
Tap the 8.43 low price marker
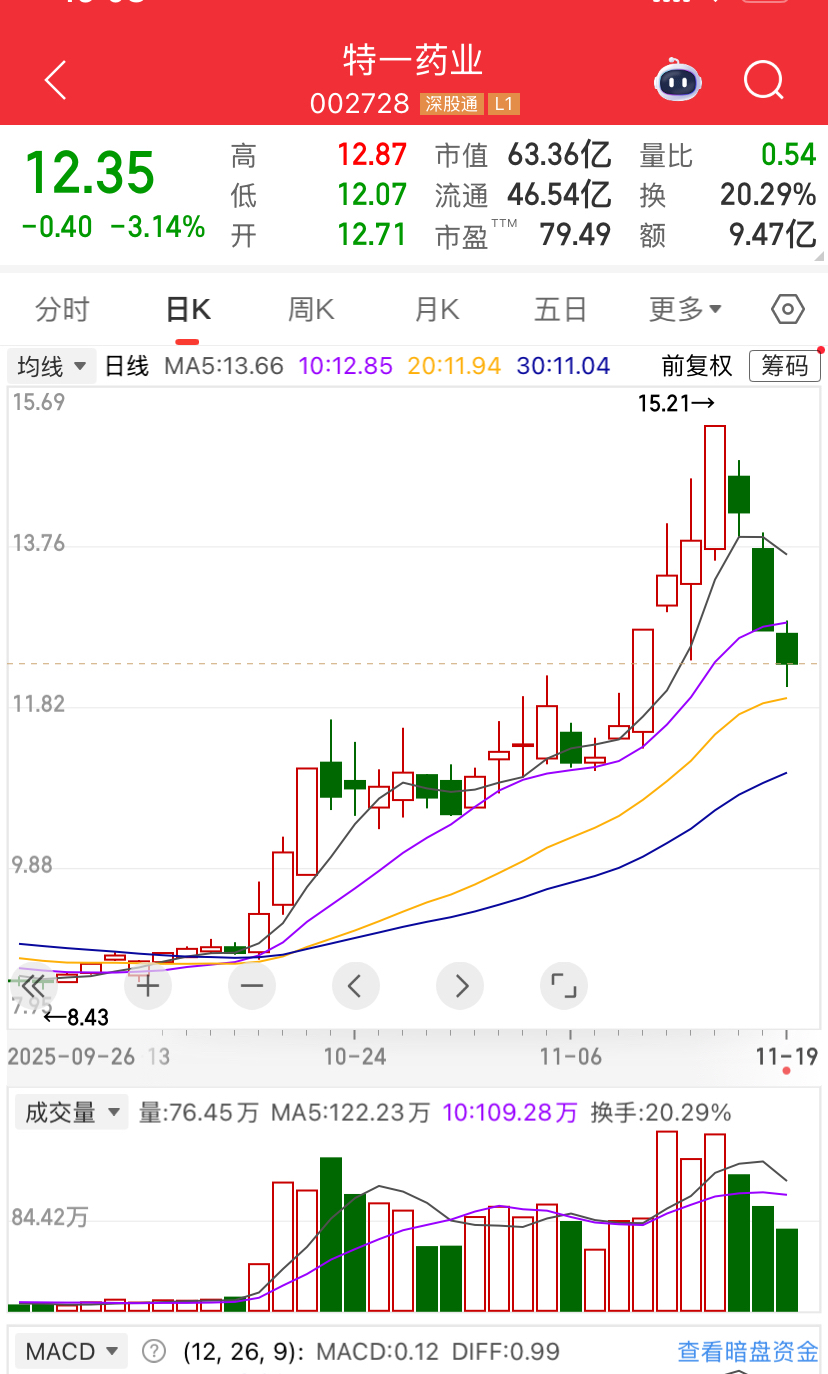tap(76, 1018)
